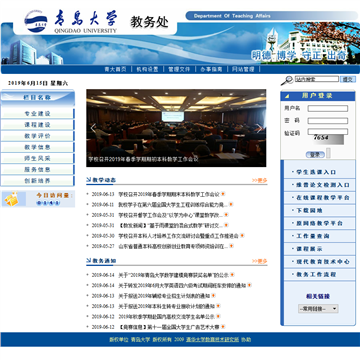
Task: Select 课程建设 in the left column menu
Action: point(37,125)
